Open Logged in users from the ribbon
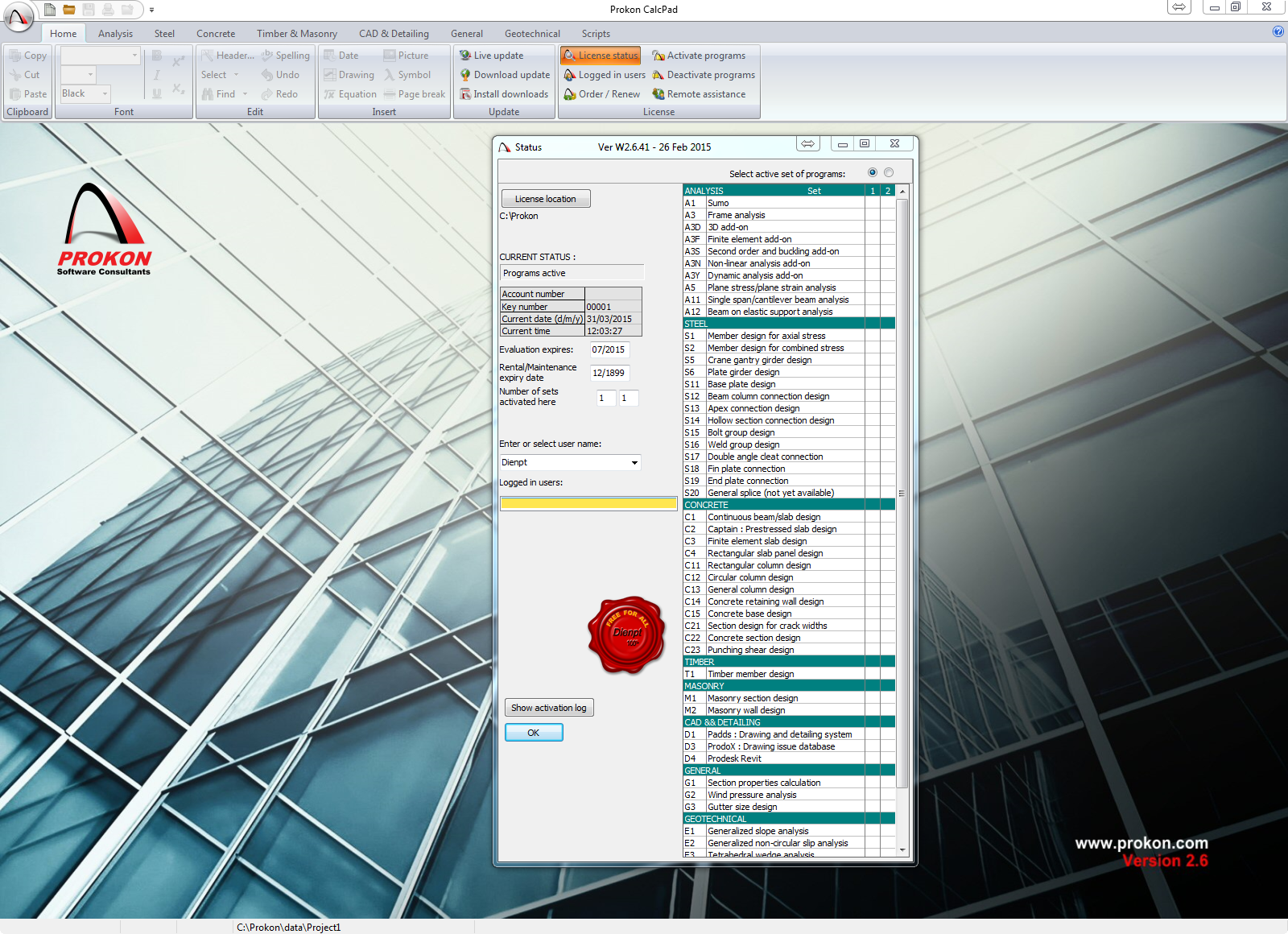 click(x=605, y=75)
